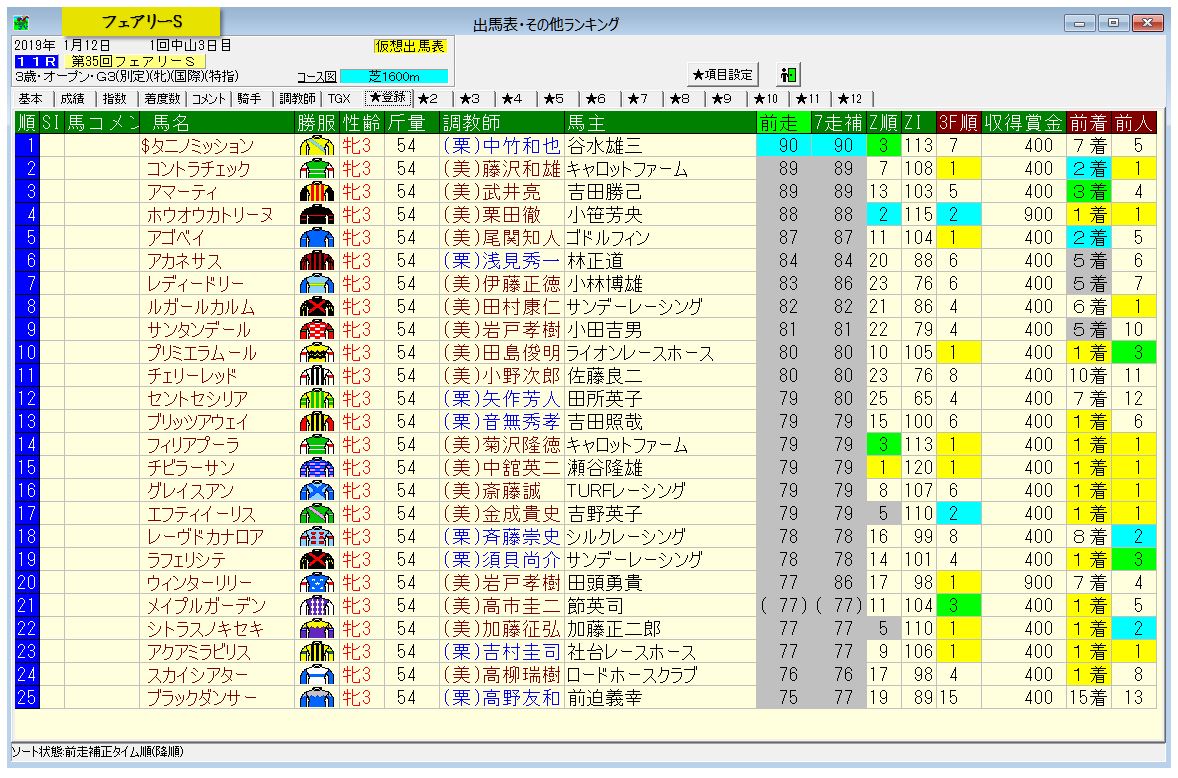Image resolution: width=1178 pixels, height=778 pixels.
Task: Open the 調教師 tab
Action: point(298,99)
